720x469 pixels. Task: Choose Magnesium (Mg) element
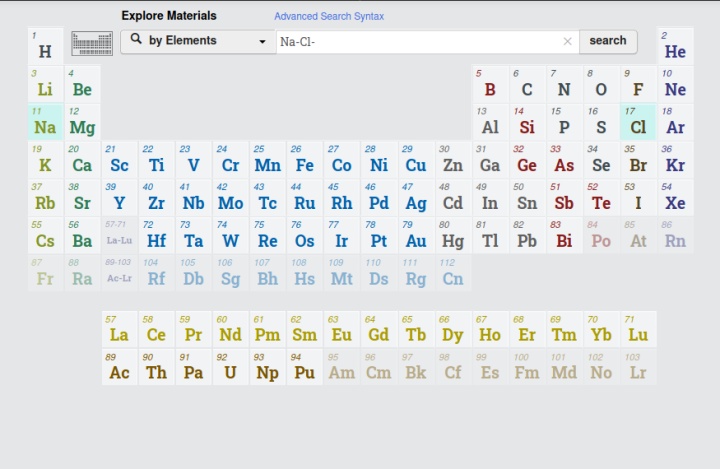point(82,122)
